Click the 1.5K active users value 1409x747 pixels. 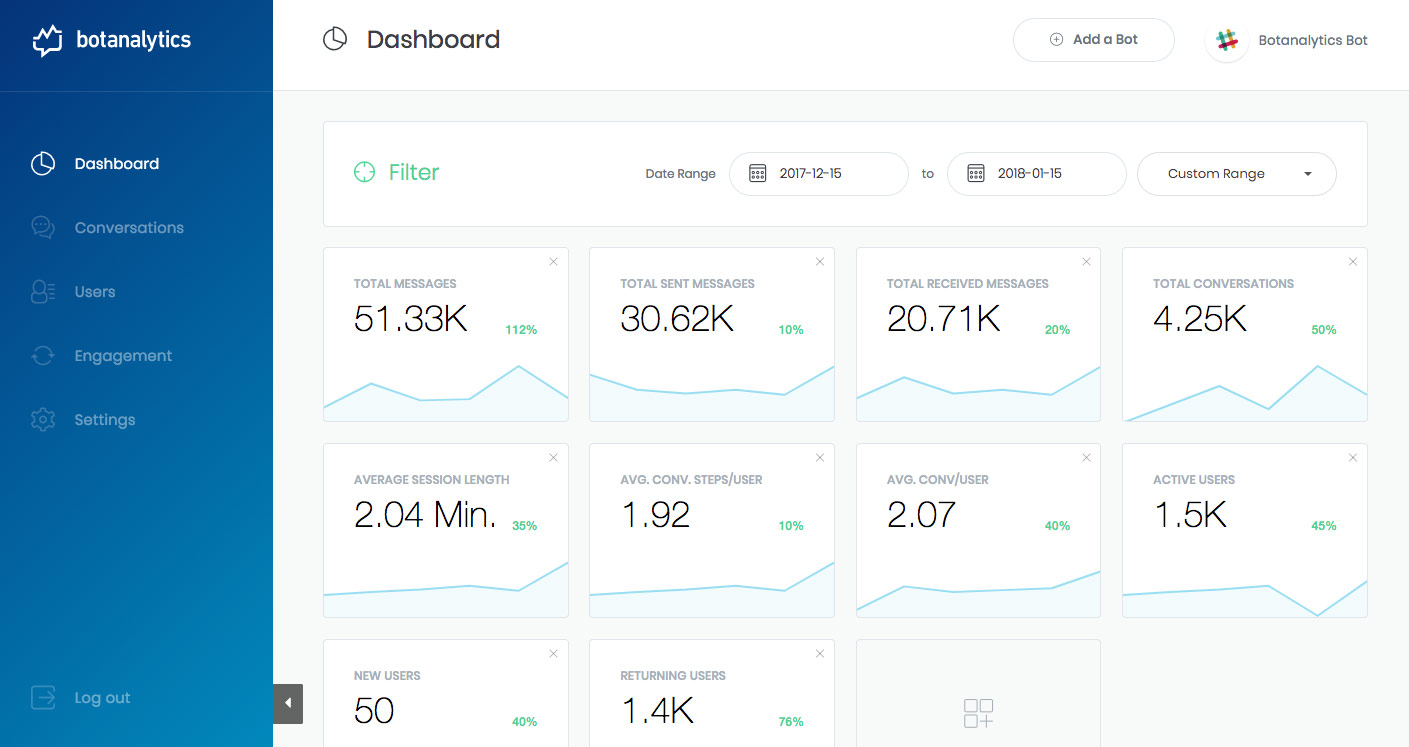[1190, 515]
